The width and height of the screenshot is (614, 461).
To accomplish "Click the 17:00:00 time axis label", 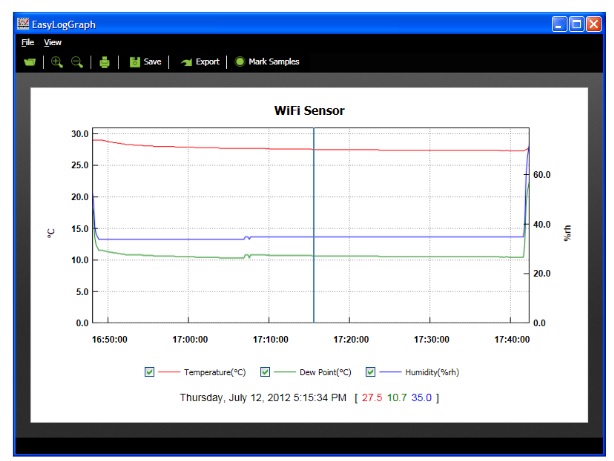I will coord(190,340).
